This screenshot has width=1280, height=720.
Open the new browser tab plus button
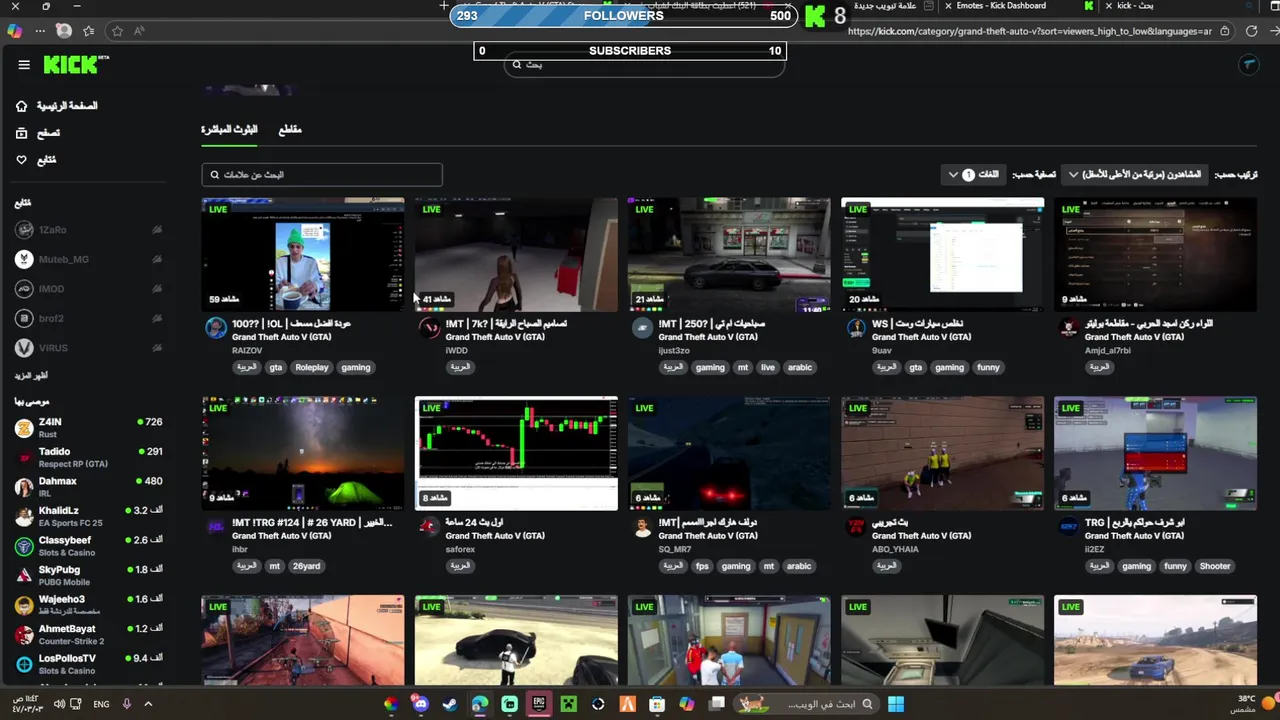point(444,6)
